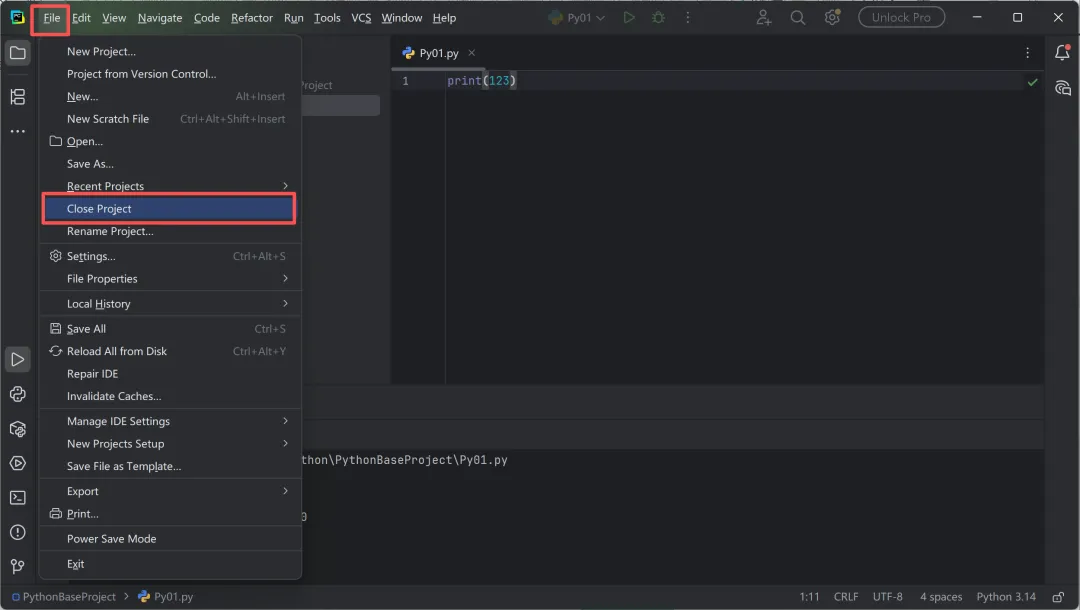Viewport: 1080px width, 610px height.
Task: Expand the Manage IDE Settings submenu
Action: click(170, 421)
